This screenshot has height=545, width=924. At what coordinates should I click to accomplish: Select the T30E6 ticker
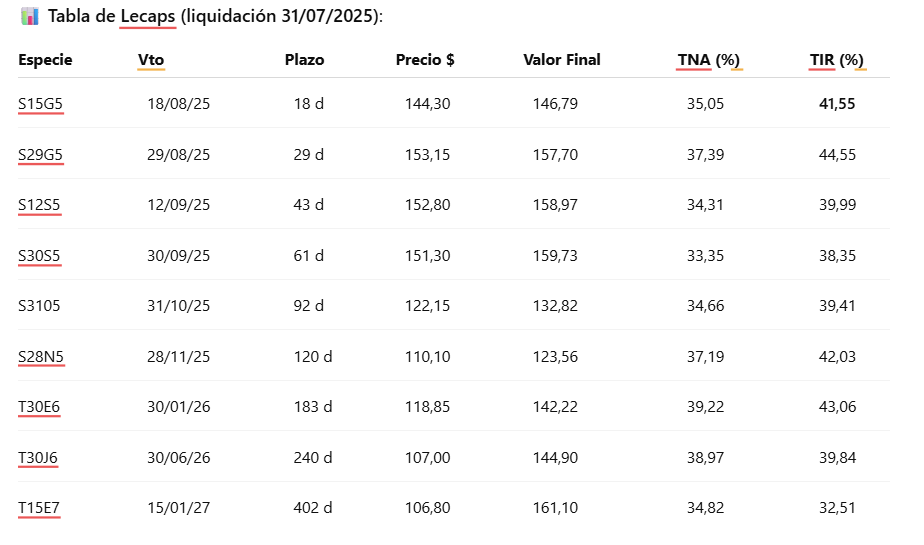point(39,407)
